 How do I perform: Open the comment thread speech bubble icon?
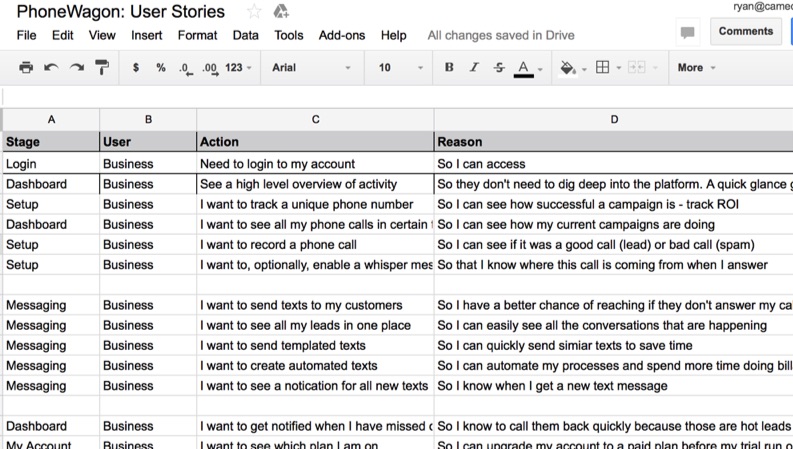click(687, 32)
